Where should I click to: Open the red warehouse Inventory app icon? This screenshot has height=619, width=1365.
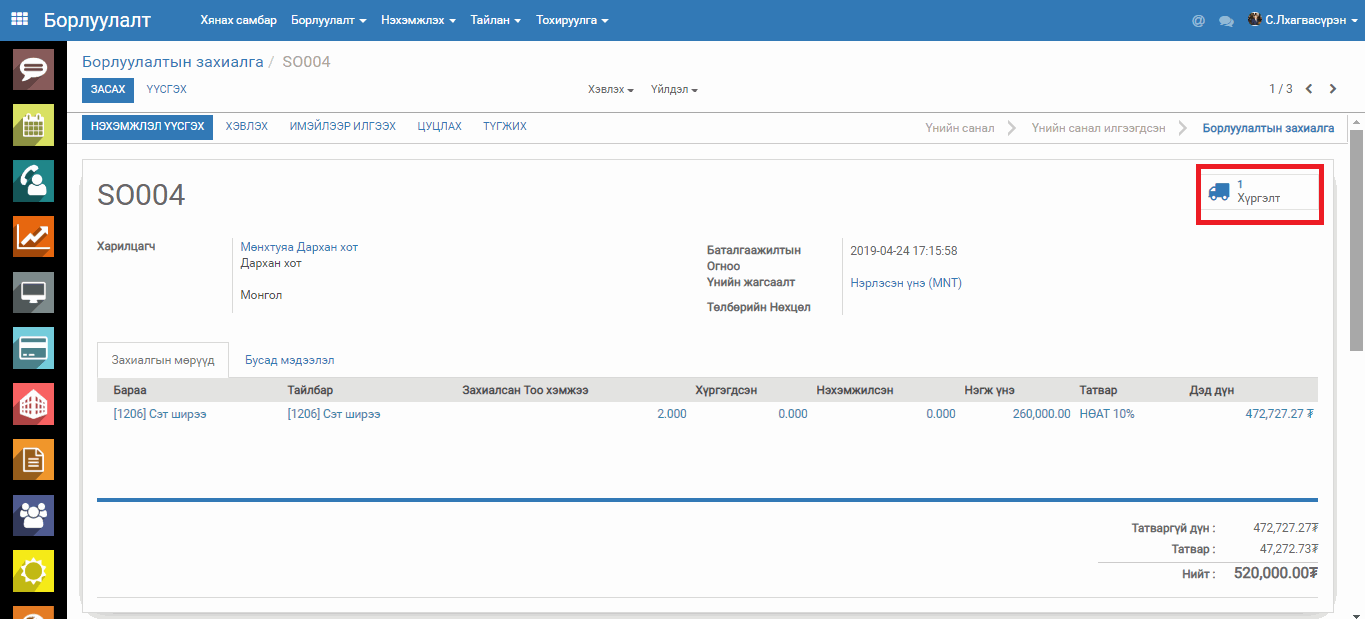33,404
